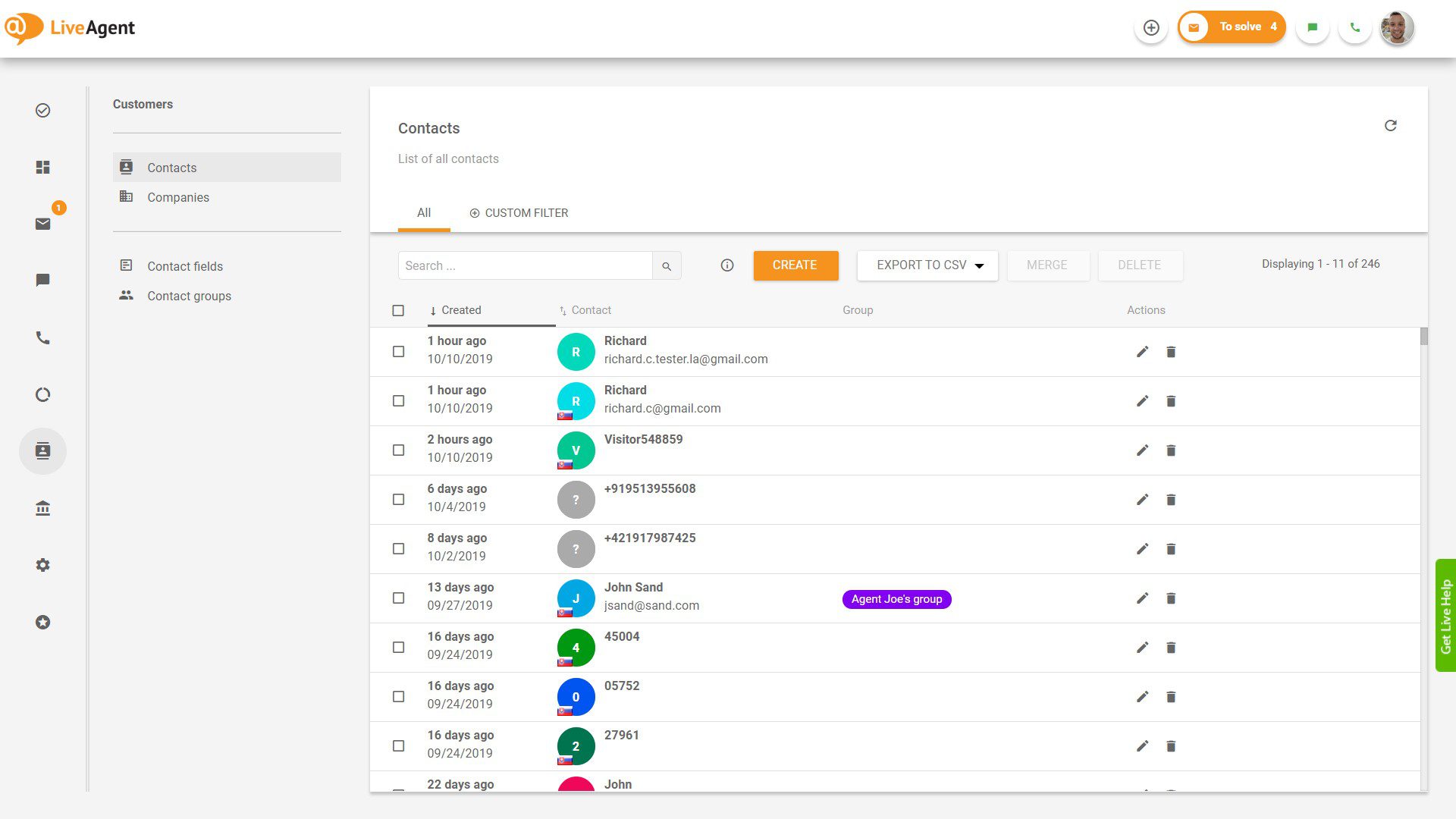The height and width of the screenshot is (819, 1456).
Task: Toggle select-all checkbox in table header
Action: (x=398, y=310)
